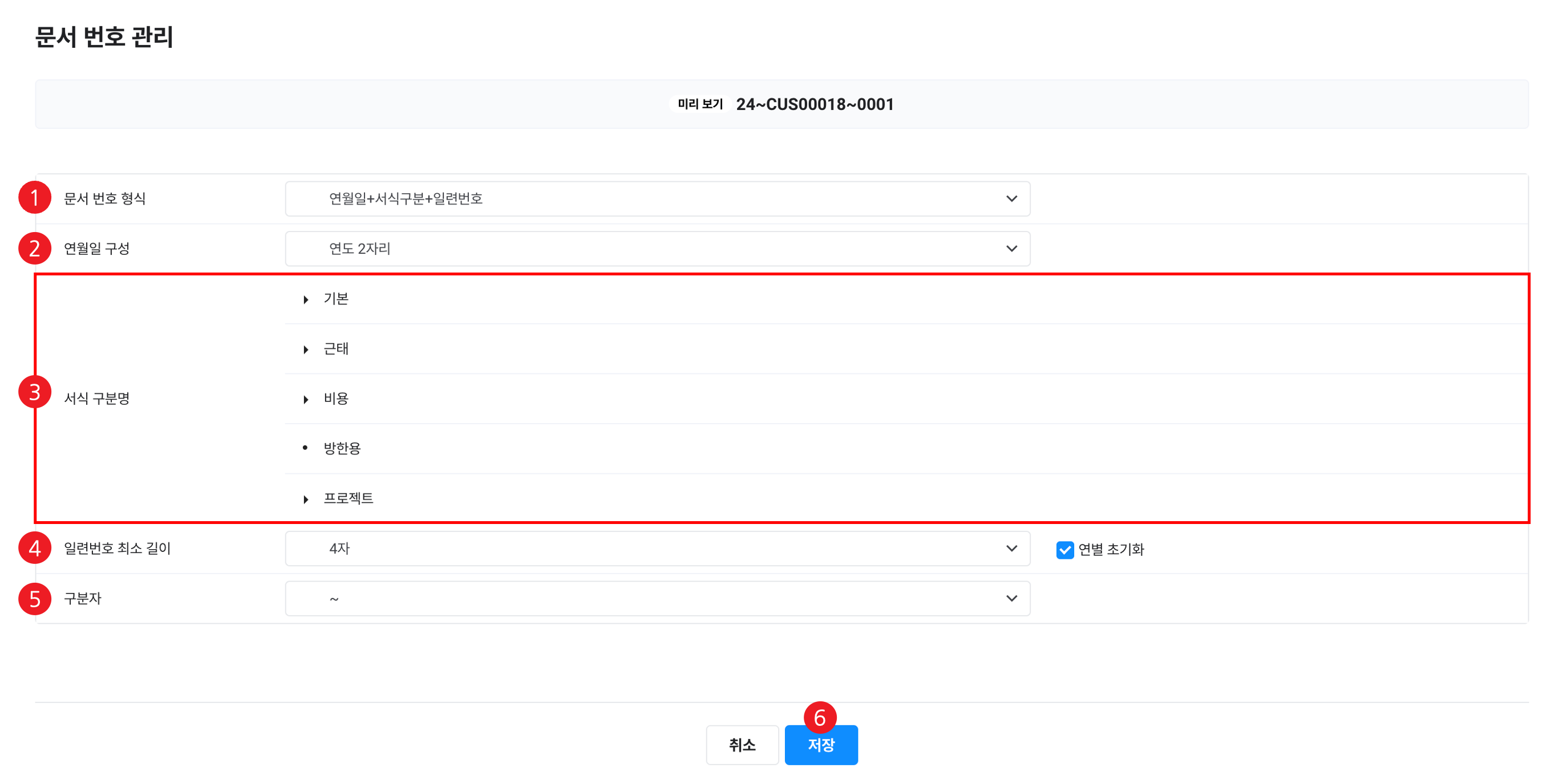Click the chevron on 4자 field

coord(1011,548)
